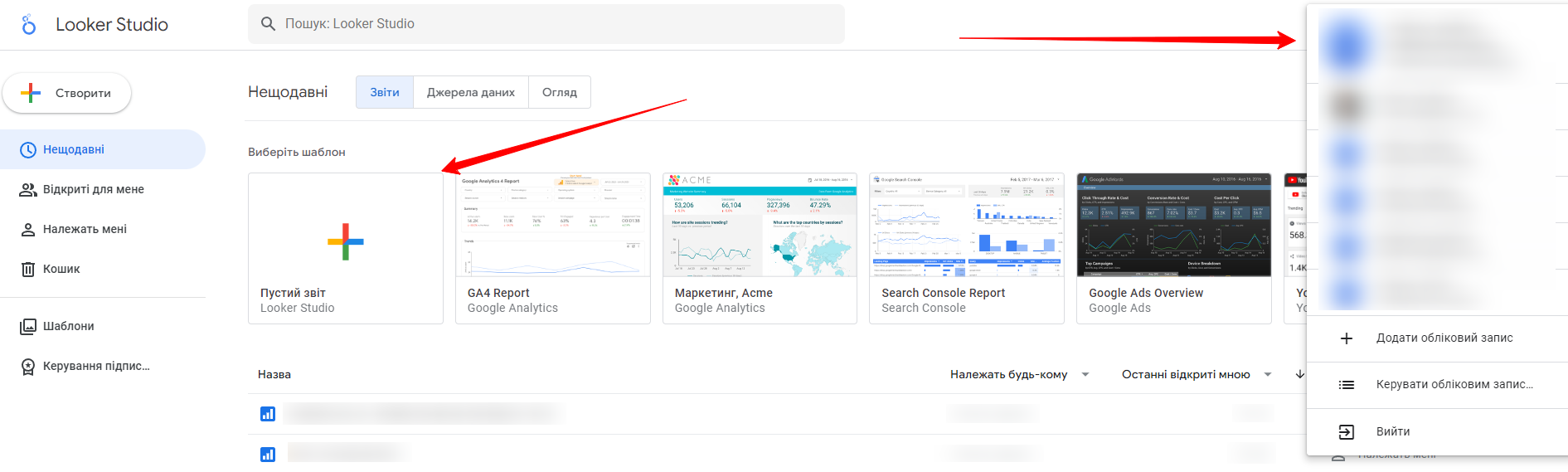Click the first report row chart icon
1568x472 pixels.
(x=268, y=414)
